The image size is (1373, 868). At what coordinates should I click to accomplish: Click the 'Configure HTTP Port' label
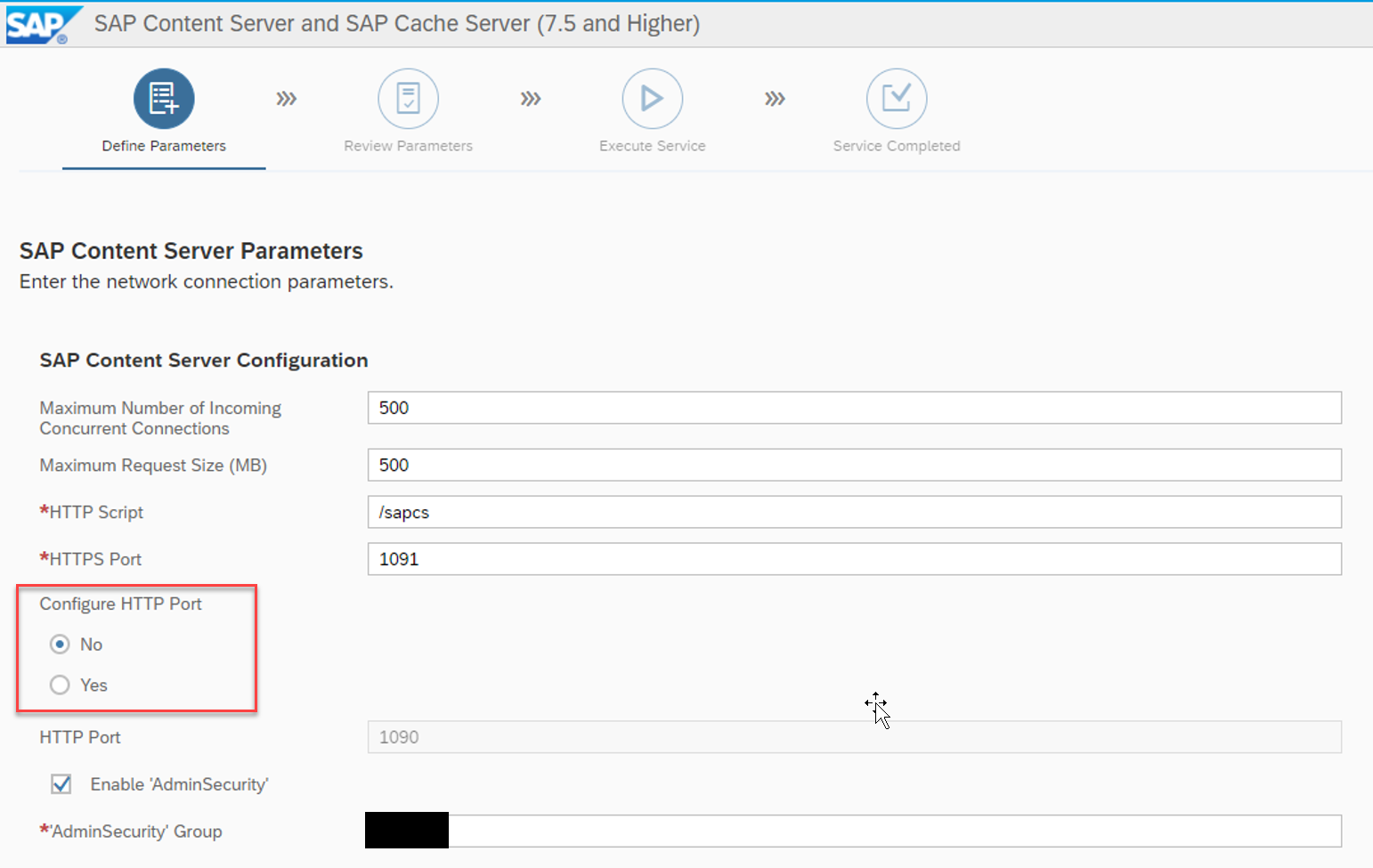click(120, 604)
